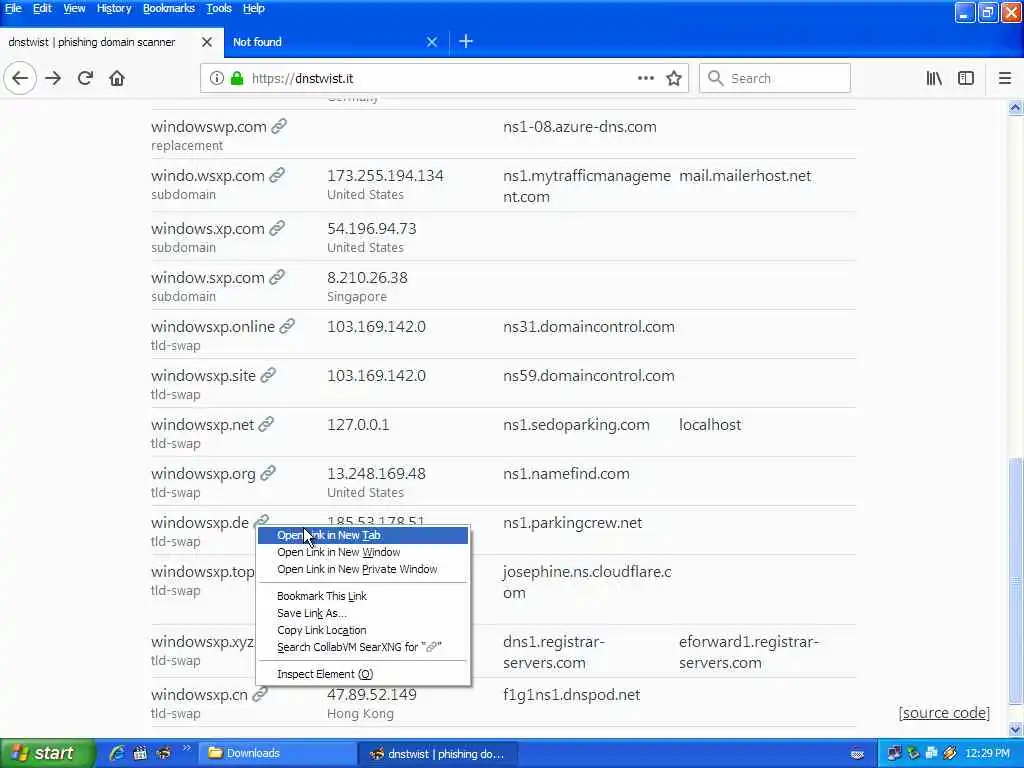Close the dnstwist tab
1024x768 pixels.
pos(207,42)
